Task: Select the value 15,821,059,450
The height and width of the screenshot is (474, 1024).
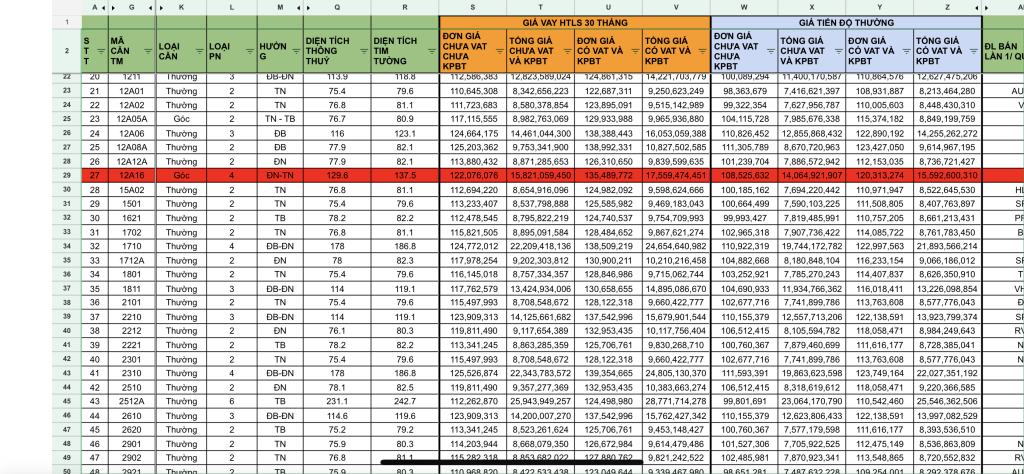Action: (x=541, y=175)
